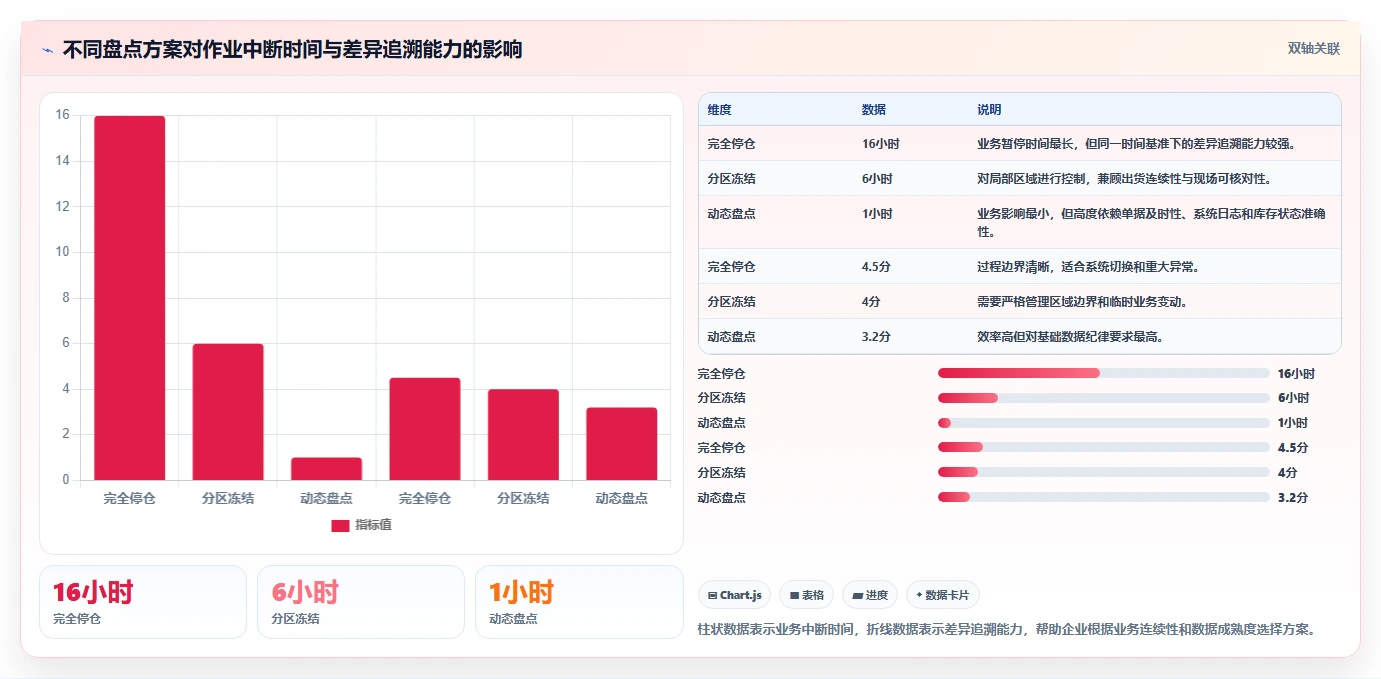Click the x-axis label under the 16 bar
Image resolution: width=1381 pixels, height=679 pixels.
130,498
